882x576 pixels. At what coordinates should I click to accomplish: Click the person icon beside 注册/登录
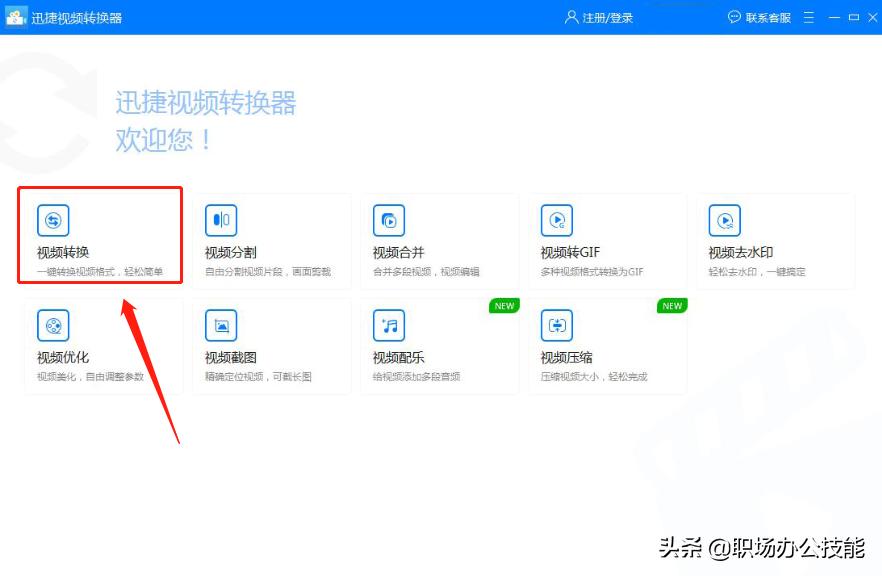tap(570, 16)
